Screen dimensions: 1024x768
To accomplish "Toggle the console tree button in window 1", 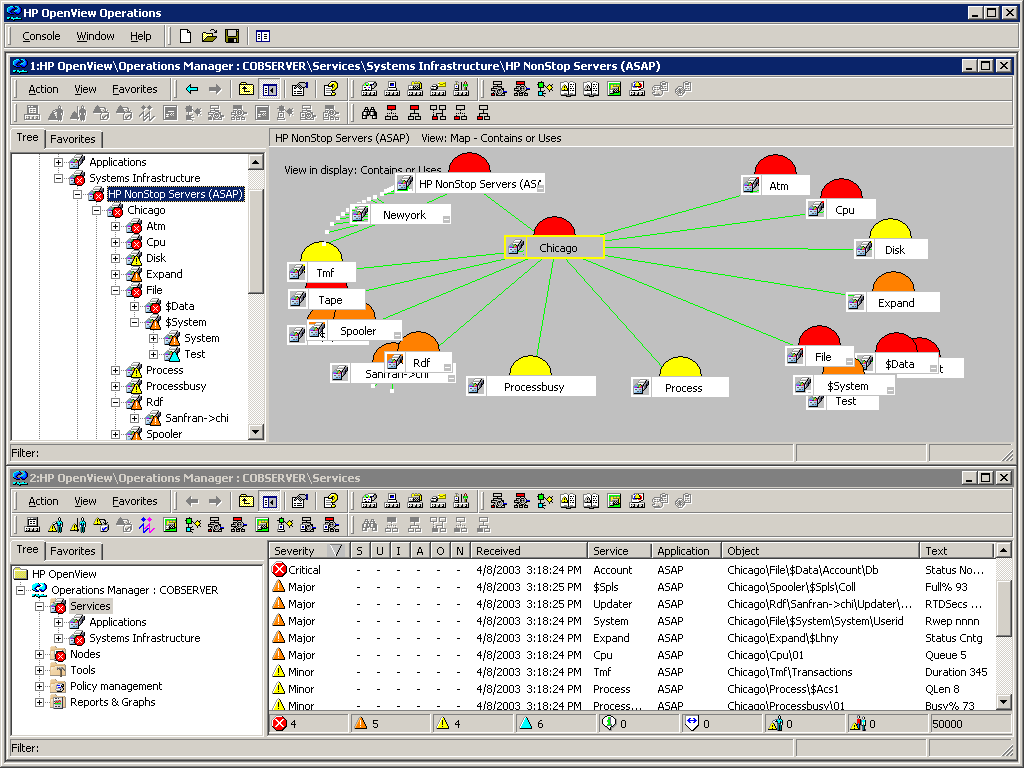I will 269,89.
